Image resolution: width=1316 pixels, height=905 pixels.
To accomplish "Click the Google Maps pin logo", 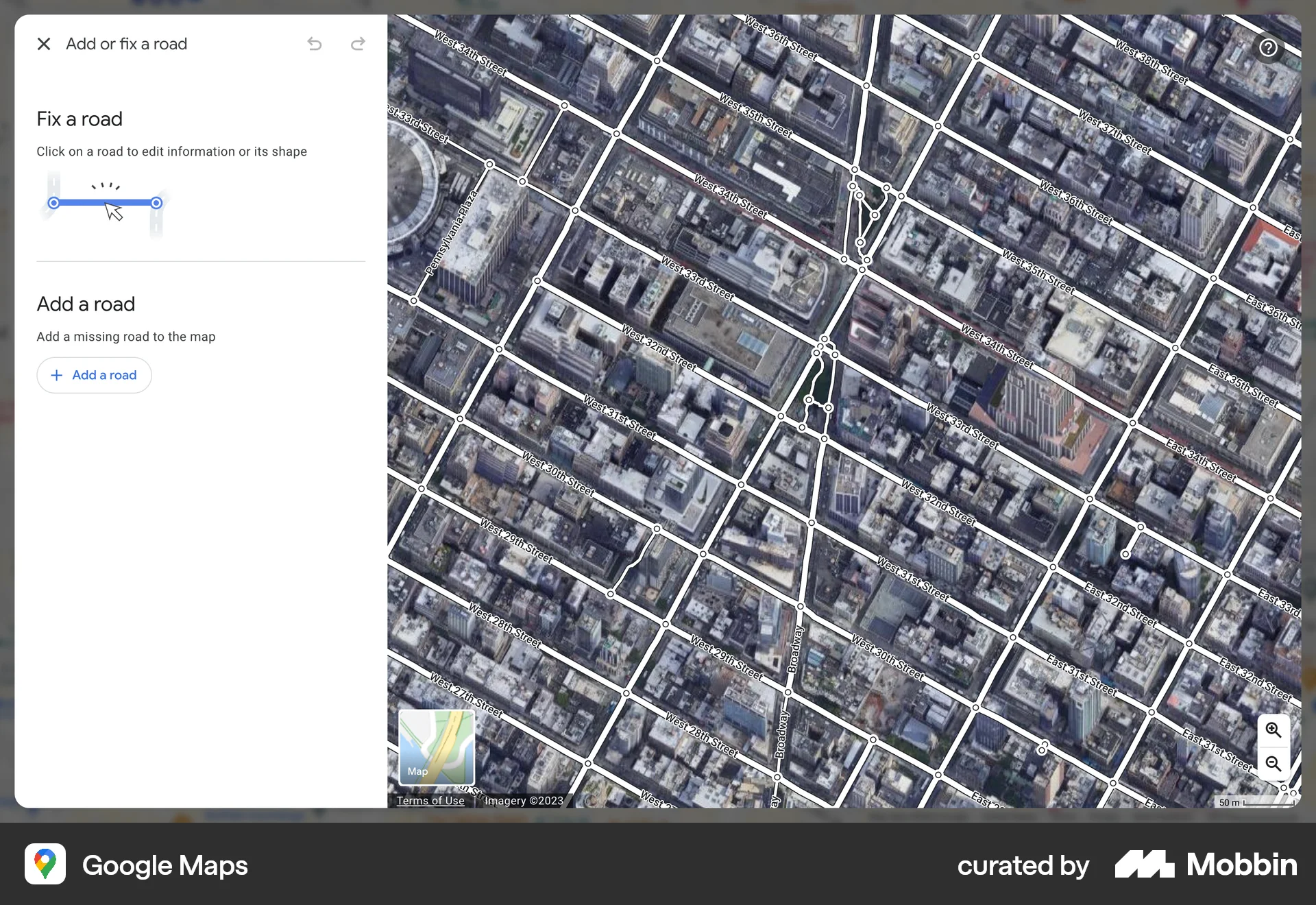I will tap(44, 865).
